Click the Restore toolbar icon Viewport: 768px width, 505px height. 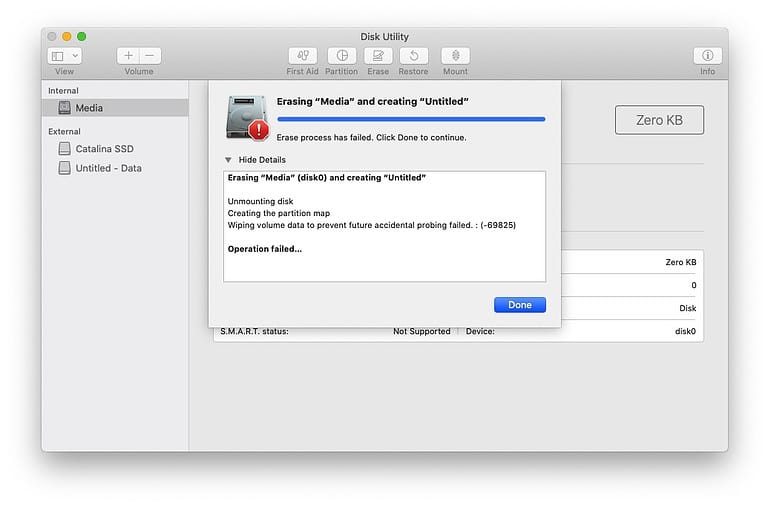414,56
